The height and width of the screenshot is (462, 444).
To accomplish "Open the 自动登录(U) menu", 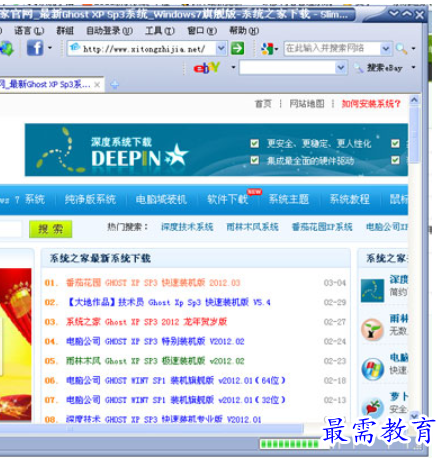I will pyautogui.click(x=109, y=31).
